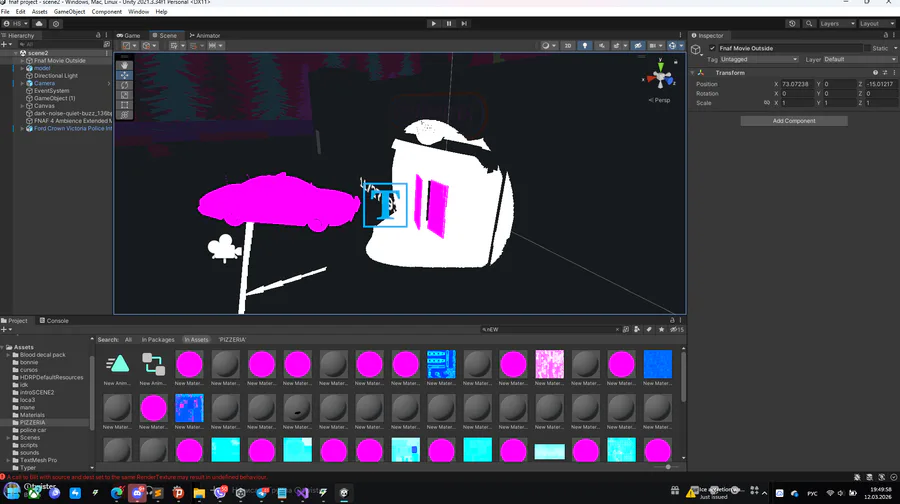
Task: Switch to the Animator tab
Action: [205, 36]
